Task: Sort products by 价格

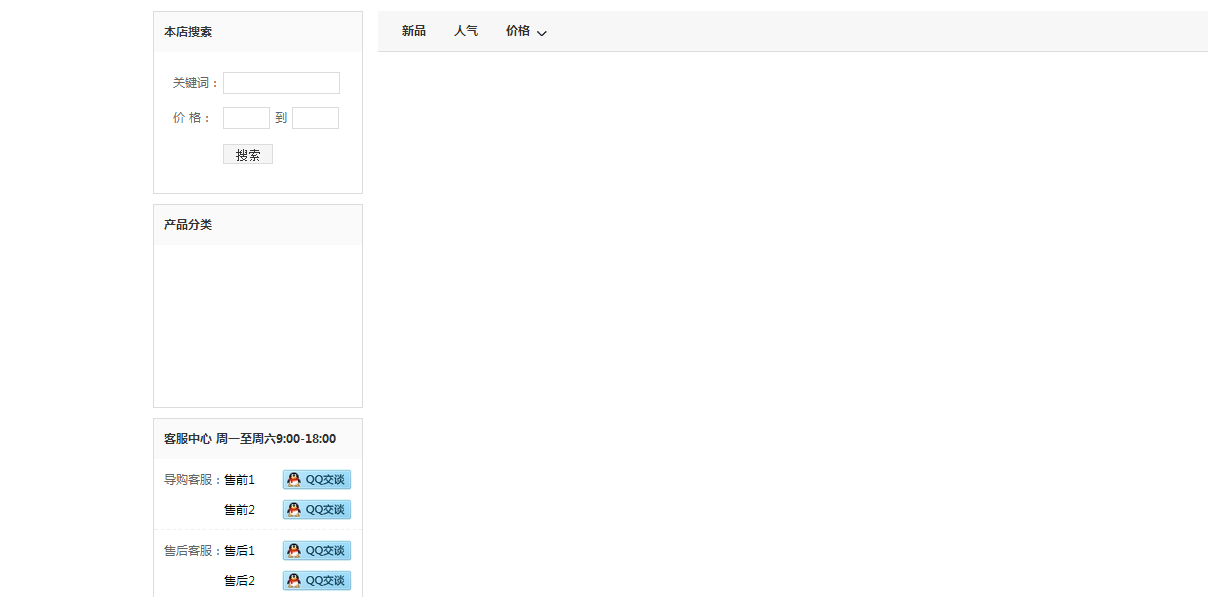Action: click(518, 31)
